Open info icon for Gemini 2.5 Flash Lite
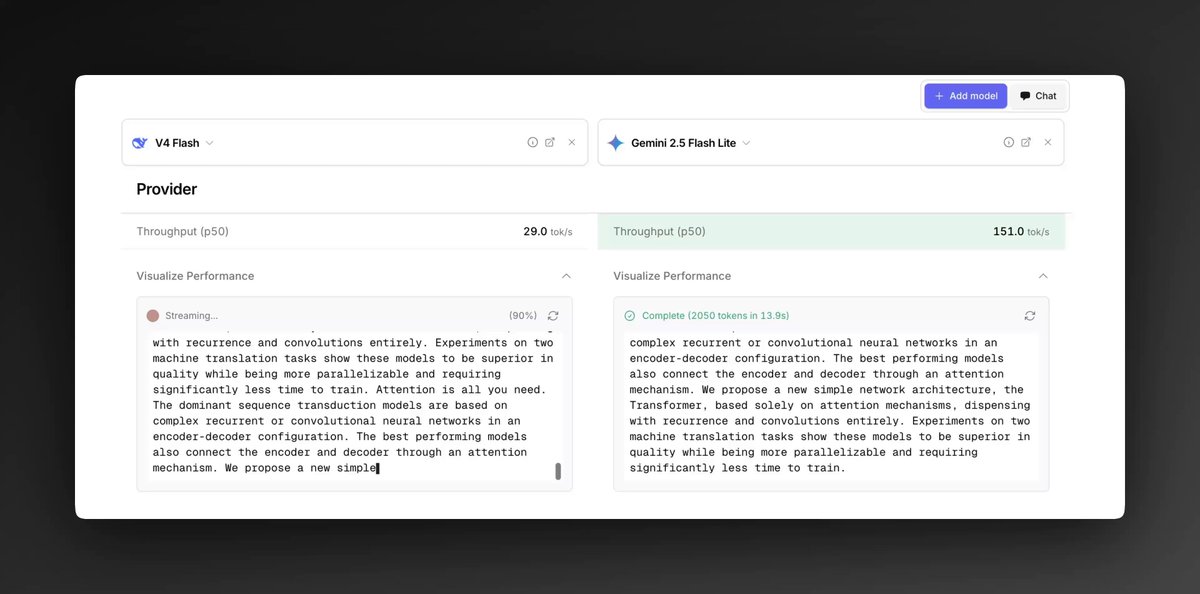Screen dimensions: 1200x594 point(1009,142)
